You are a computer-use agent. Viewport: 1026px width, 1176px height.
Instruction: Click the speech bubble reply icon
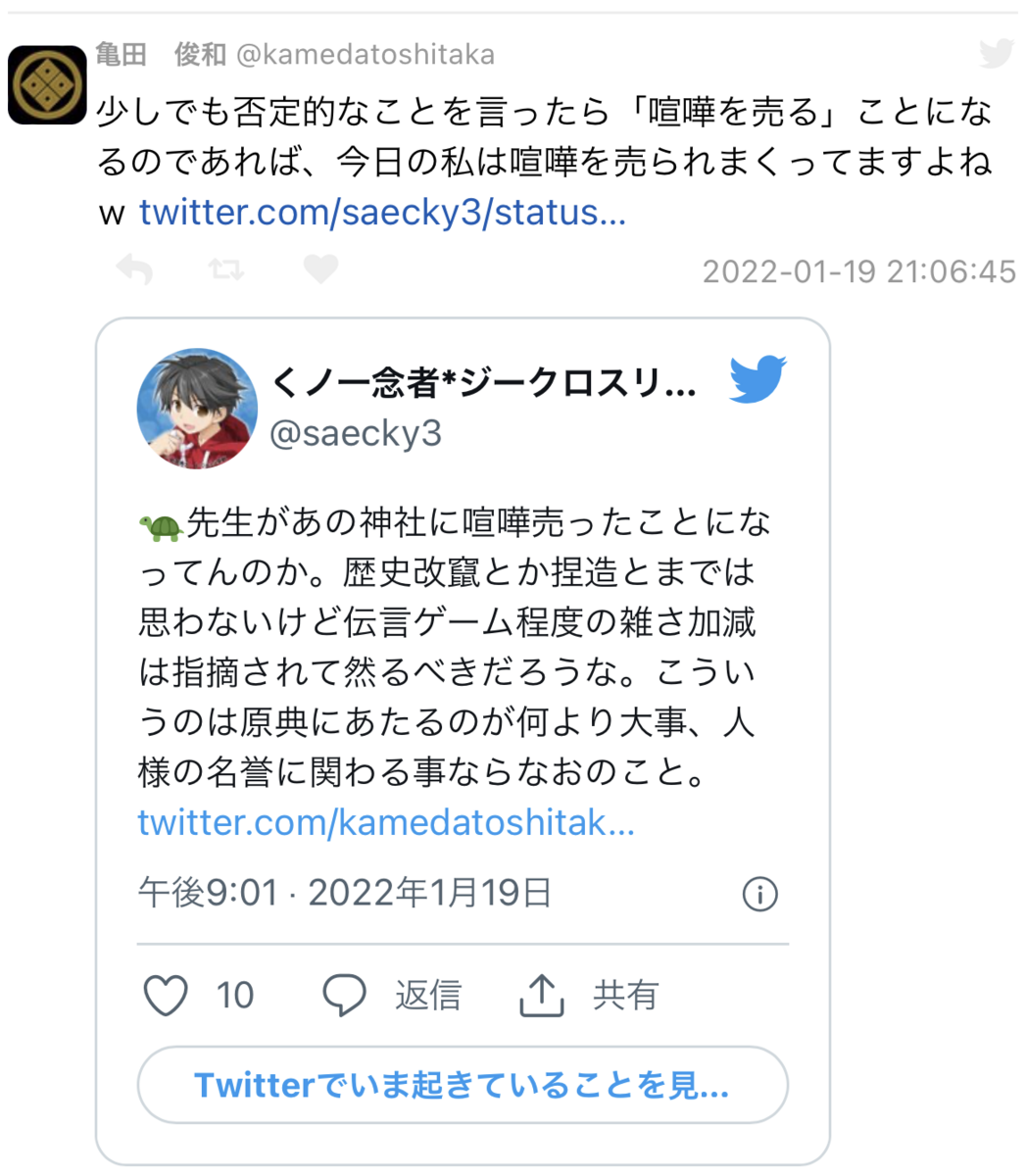click(x=345, y=996)
